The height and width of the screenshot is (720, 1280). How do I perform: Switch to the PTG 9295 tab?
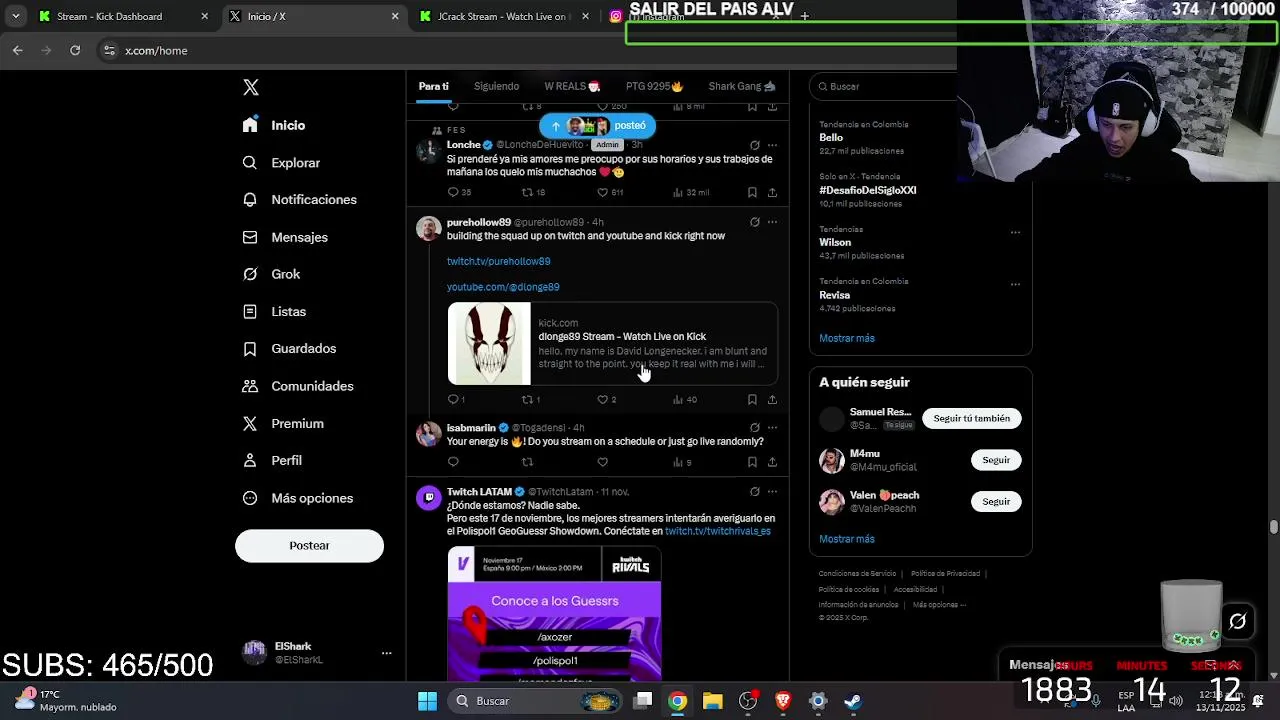pyautogui.click(x=654, y=86)
